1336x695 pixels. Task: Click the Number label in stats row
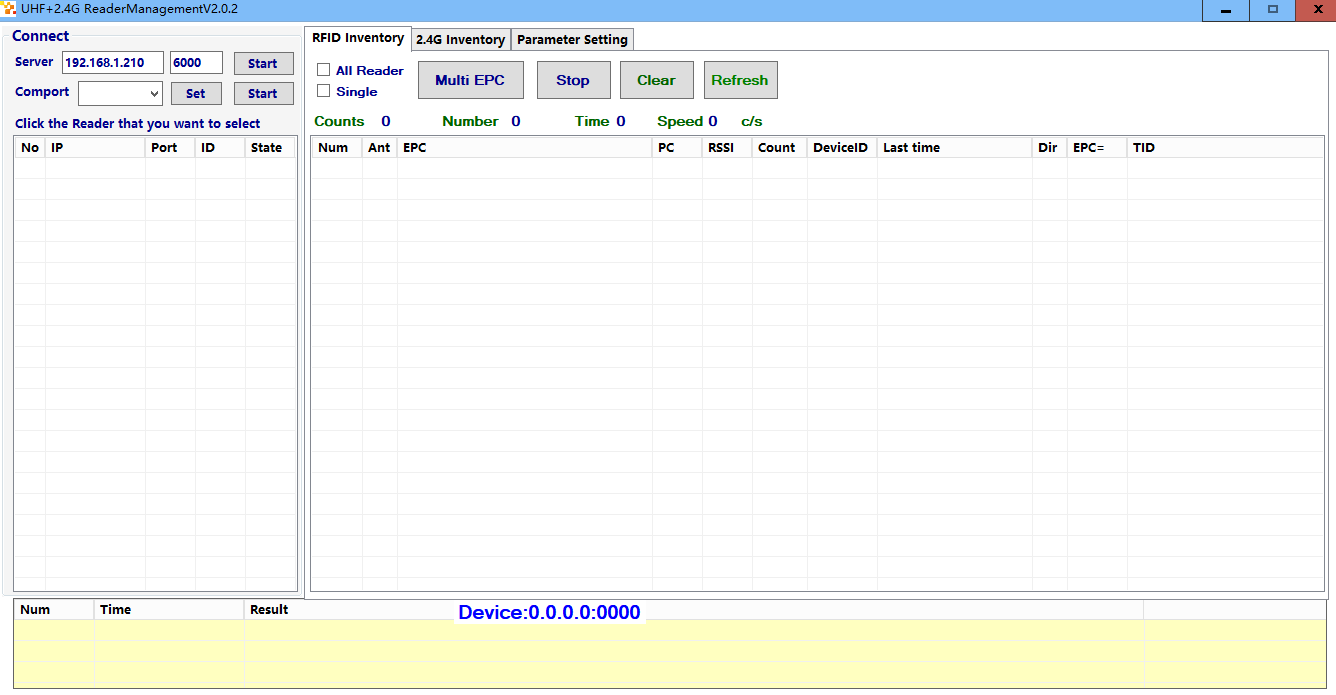470,121
